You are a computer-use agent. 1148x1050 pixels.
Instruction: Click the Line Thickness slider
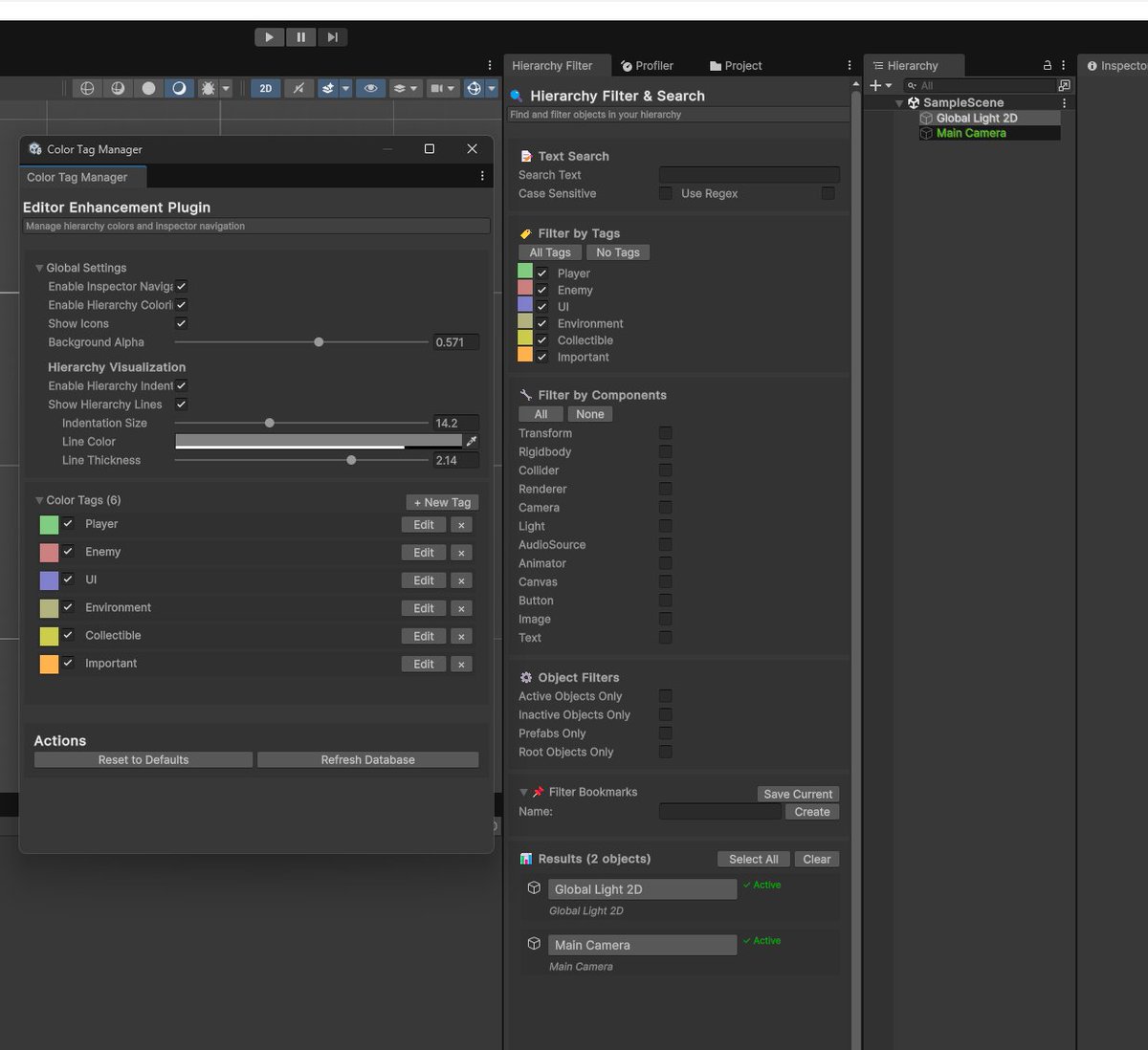[x=301, y=460]
